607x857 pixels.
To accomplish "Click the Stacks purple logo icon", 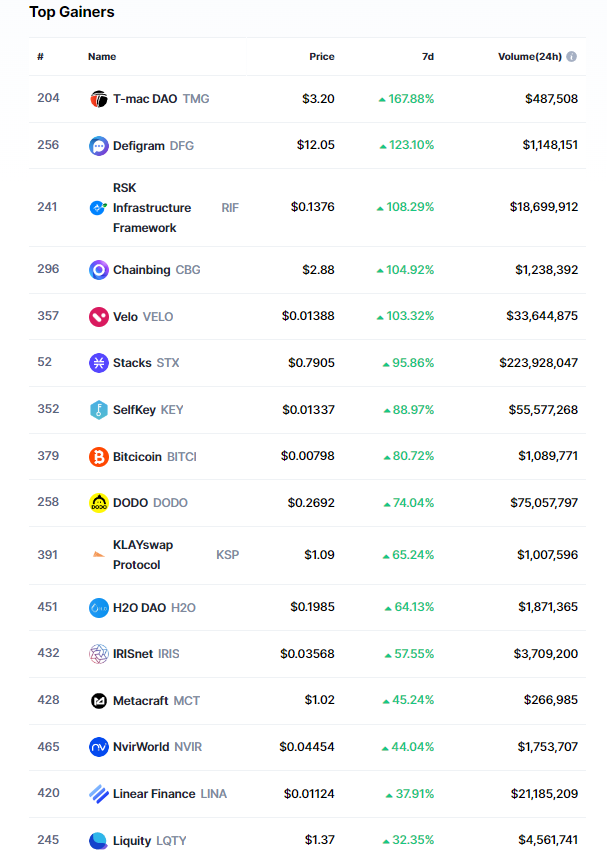I will tap(98, 363).
